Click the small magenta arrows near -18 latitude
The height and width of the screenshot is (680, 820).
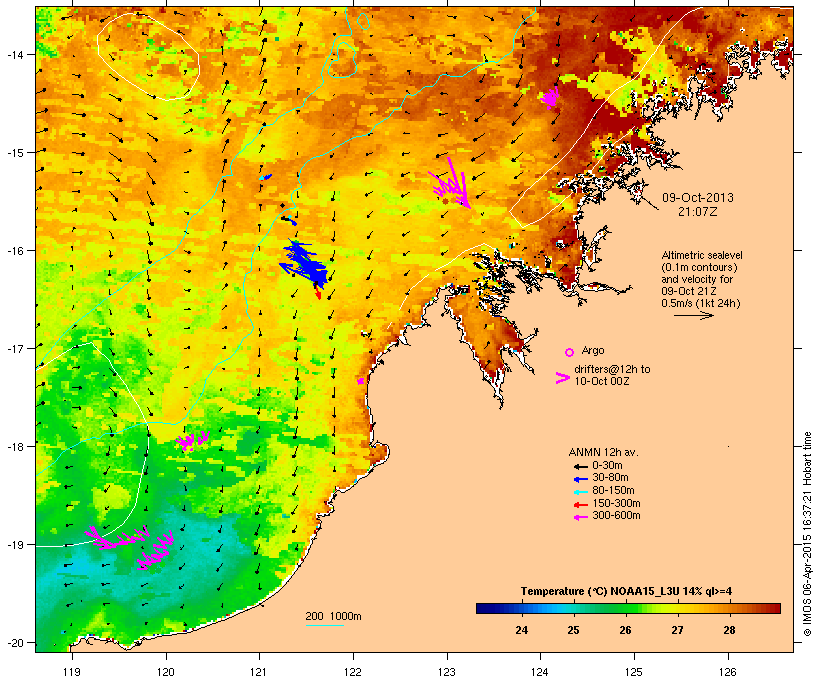point(192,440)
